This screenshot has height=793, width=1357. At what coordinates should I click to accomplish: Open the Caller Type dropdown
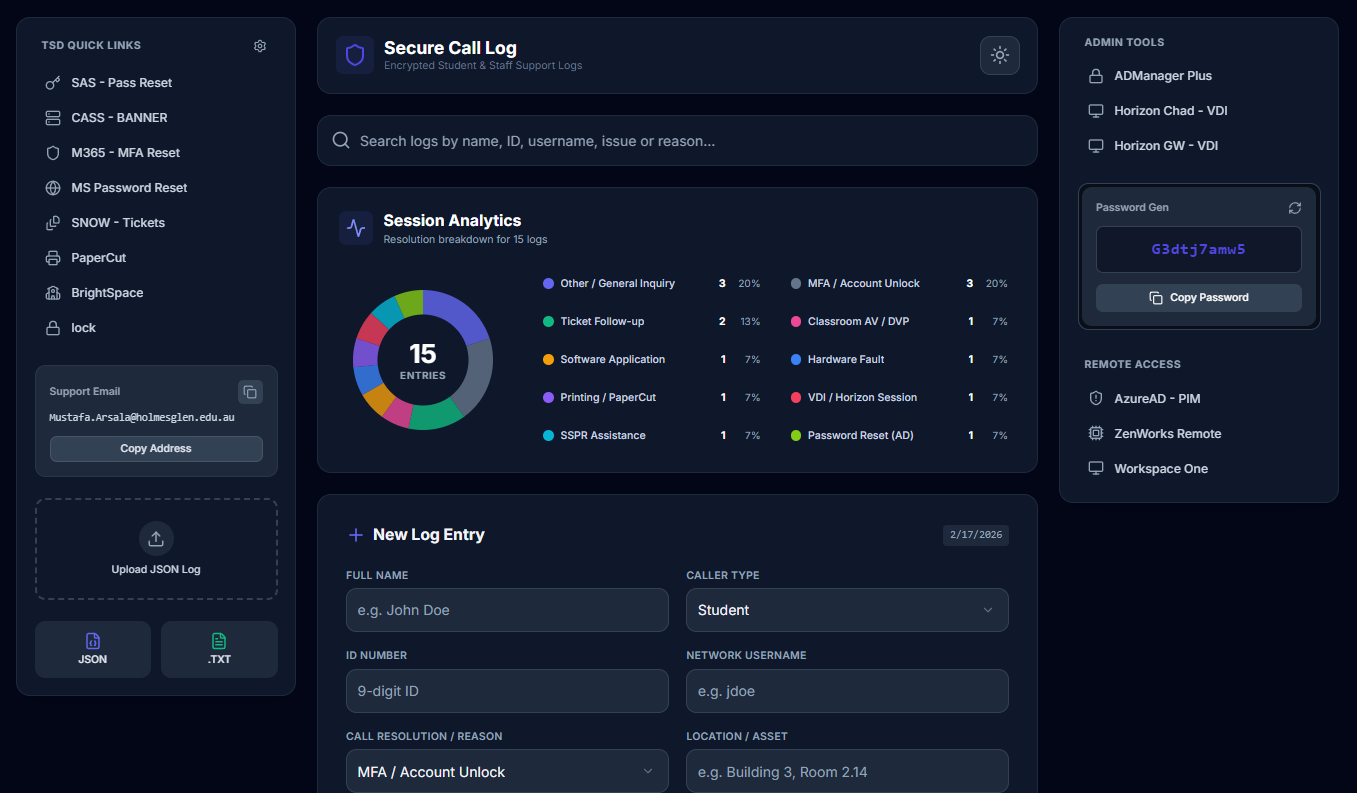(847, 610)
